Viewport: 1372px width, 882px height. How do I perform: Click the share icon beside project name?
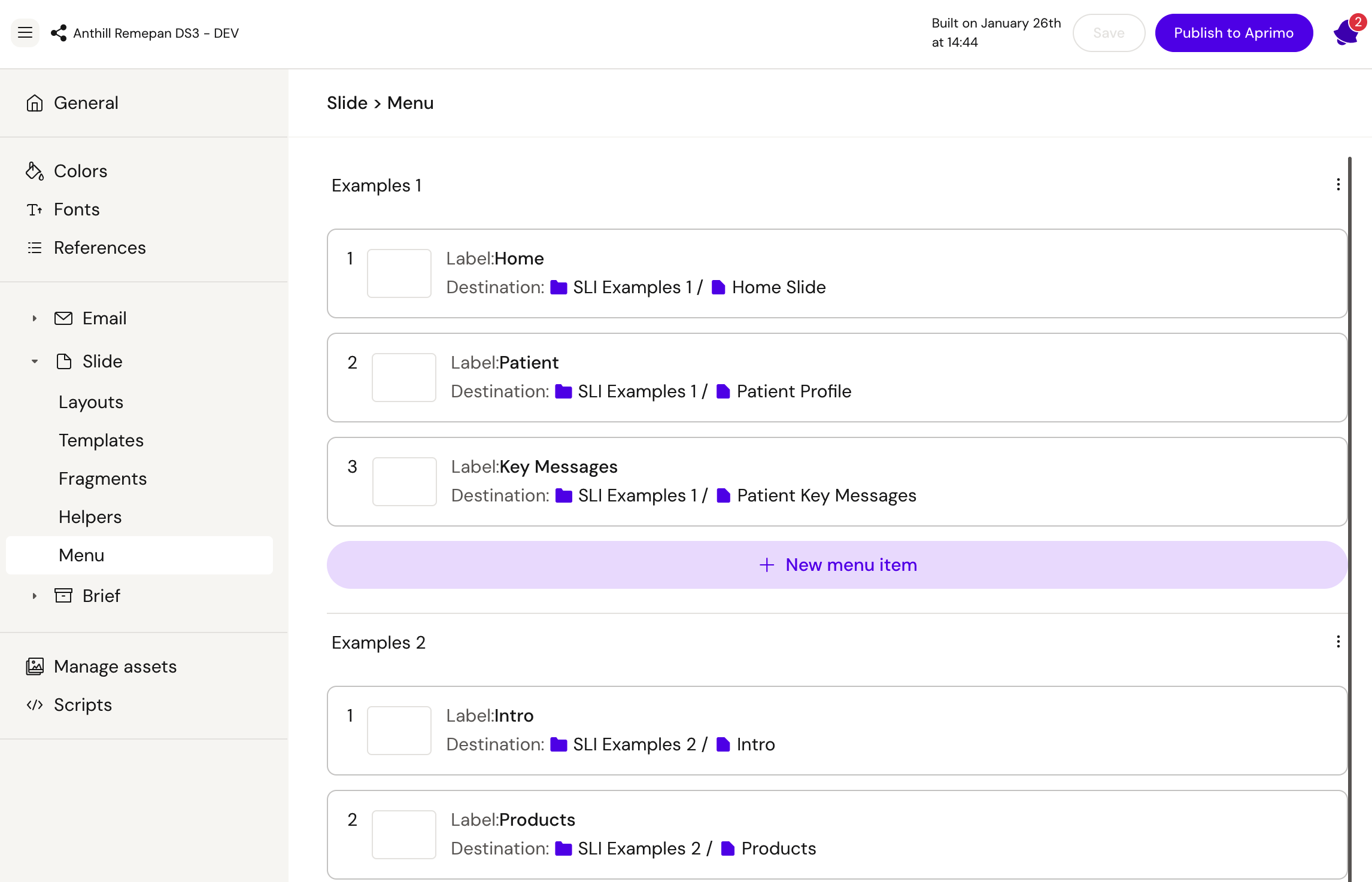[59, 33]
